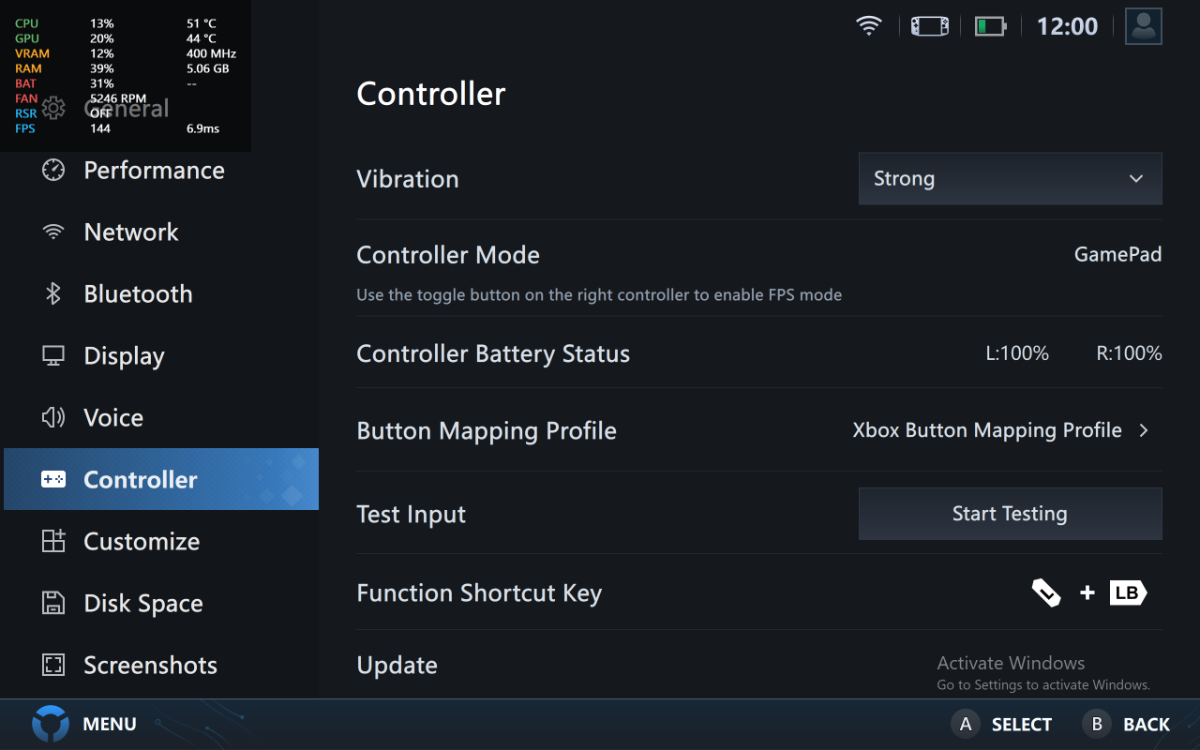Click the battery level icon
Viewport: 1200px width, 750px height.
click(990, 26)
